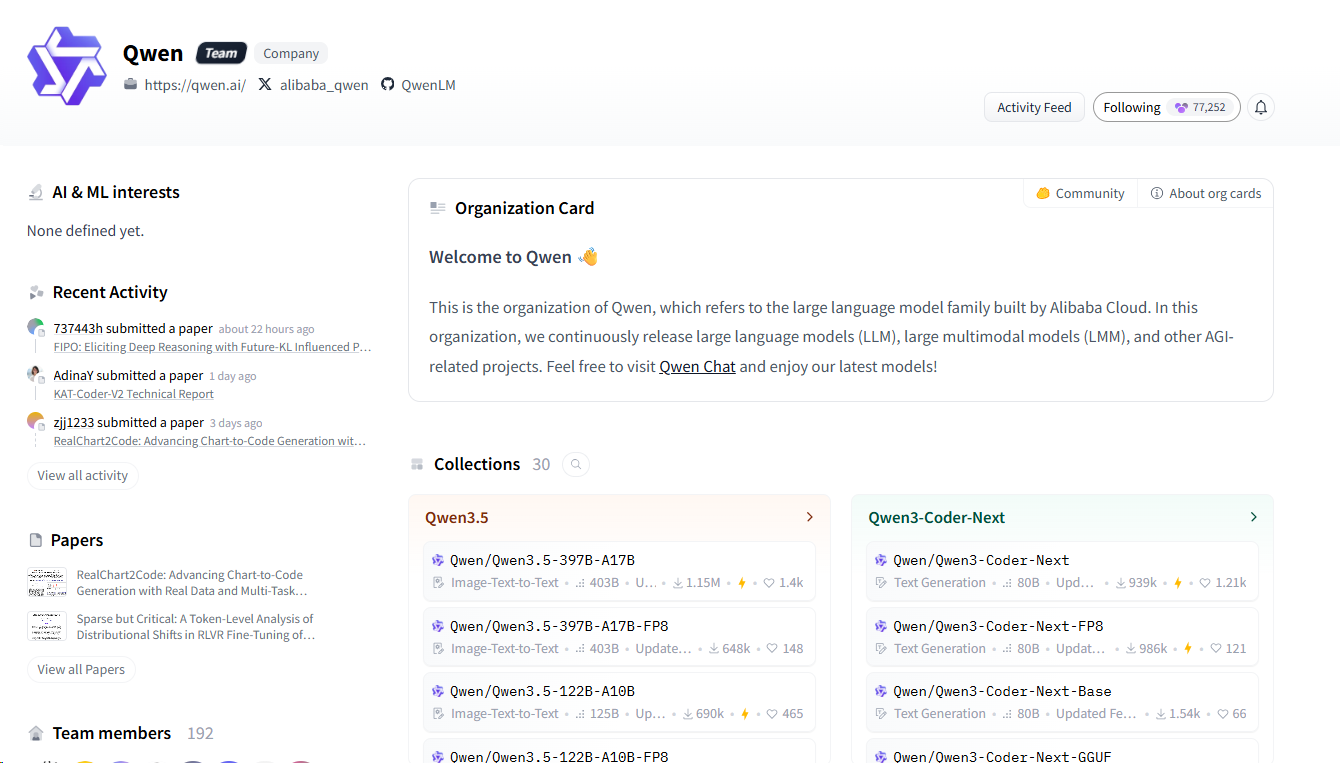
Task: Open the KAT-Coder-V2 Technical Report link
Action: (x=134, y=394)
